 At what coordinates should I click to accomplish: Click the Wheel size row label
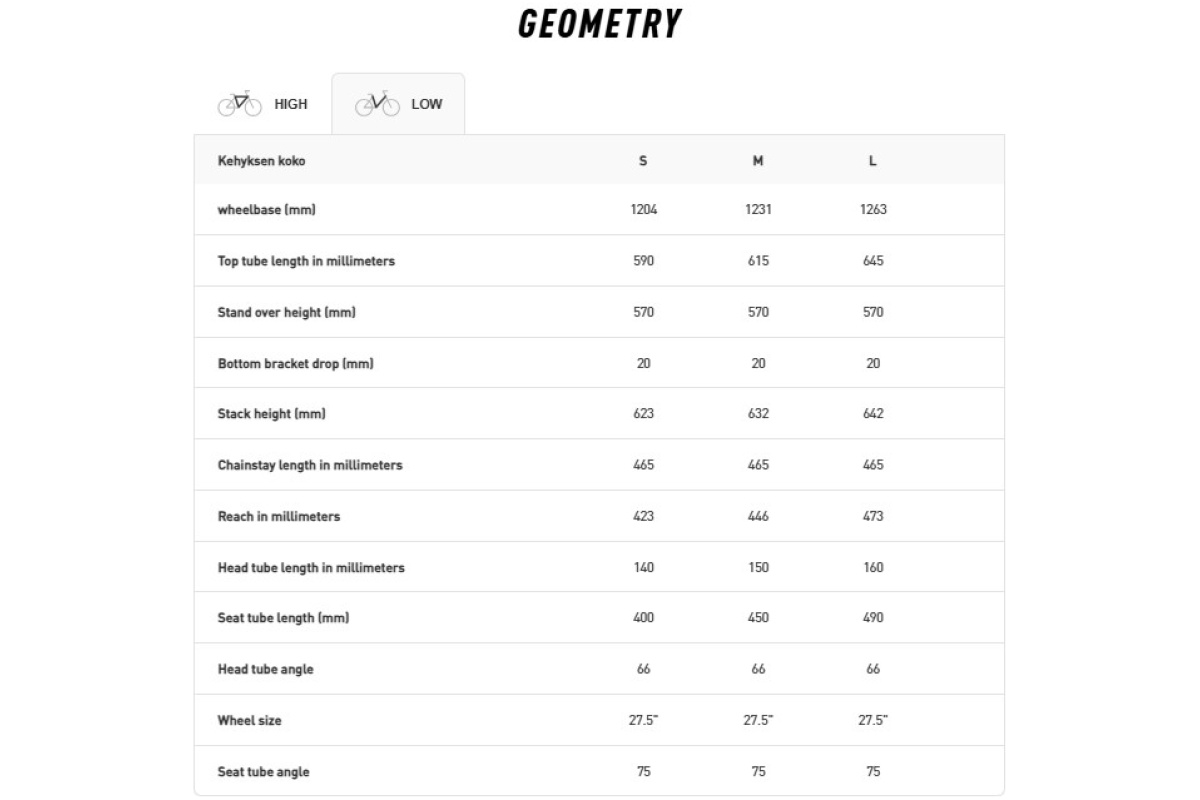coord(250,720)
